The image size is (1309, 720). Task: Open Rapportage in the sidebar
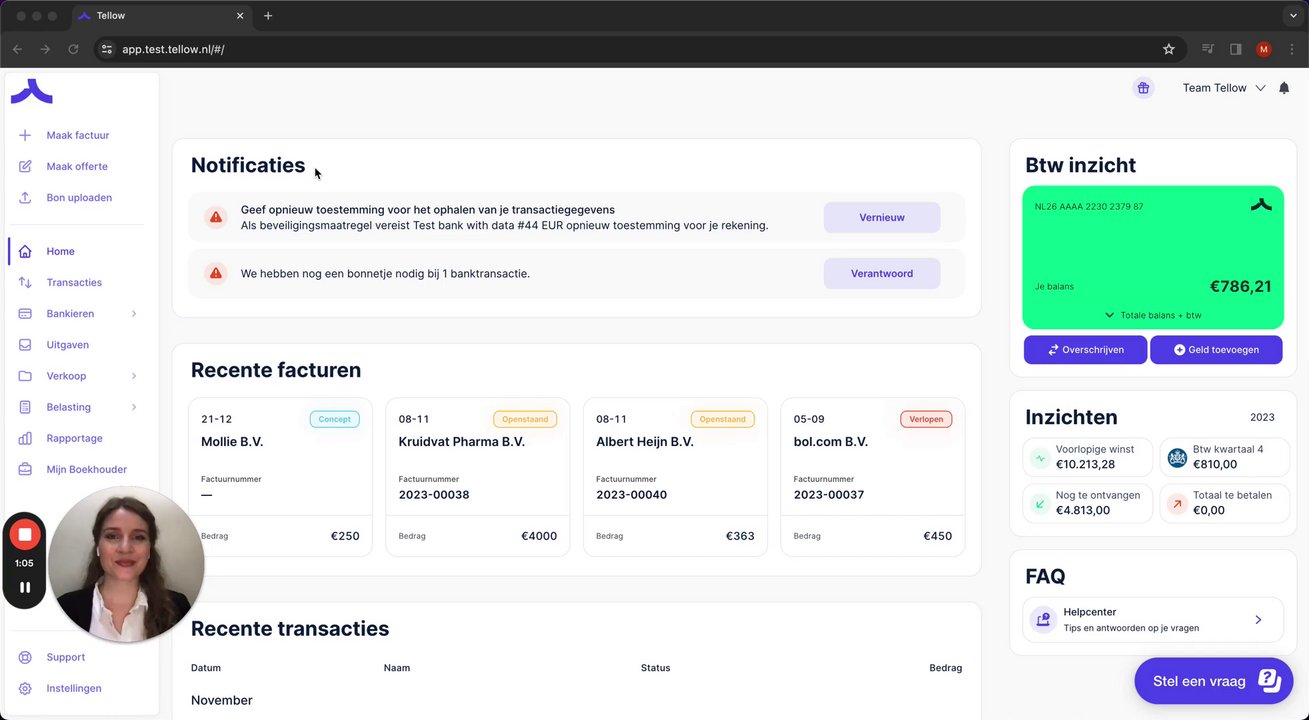point(74,438)
